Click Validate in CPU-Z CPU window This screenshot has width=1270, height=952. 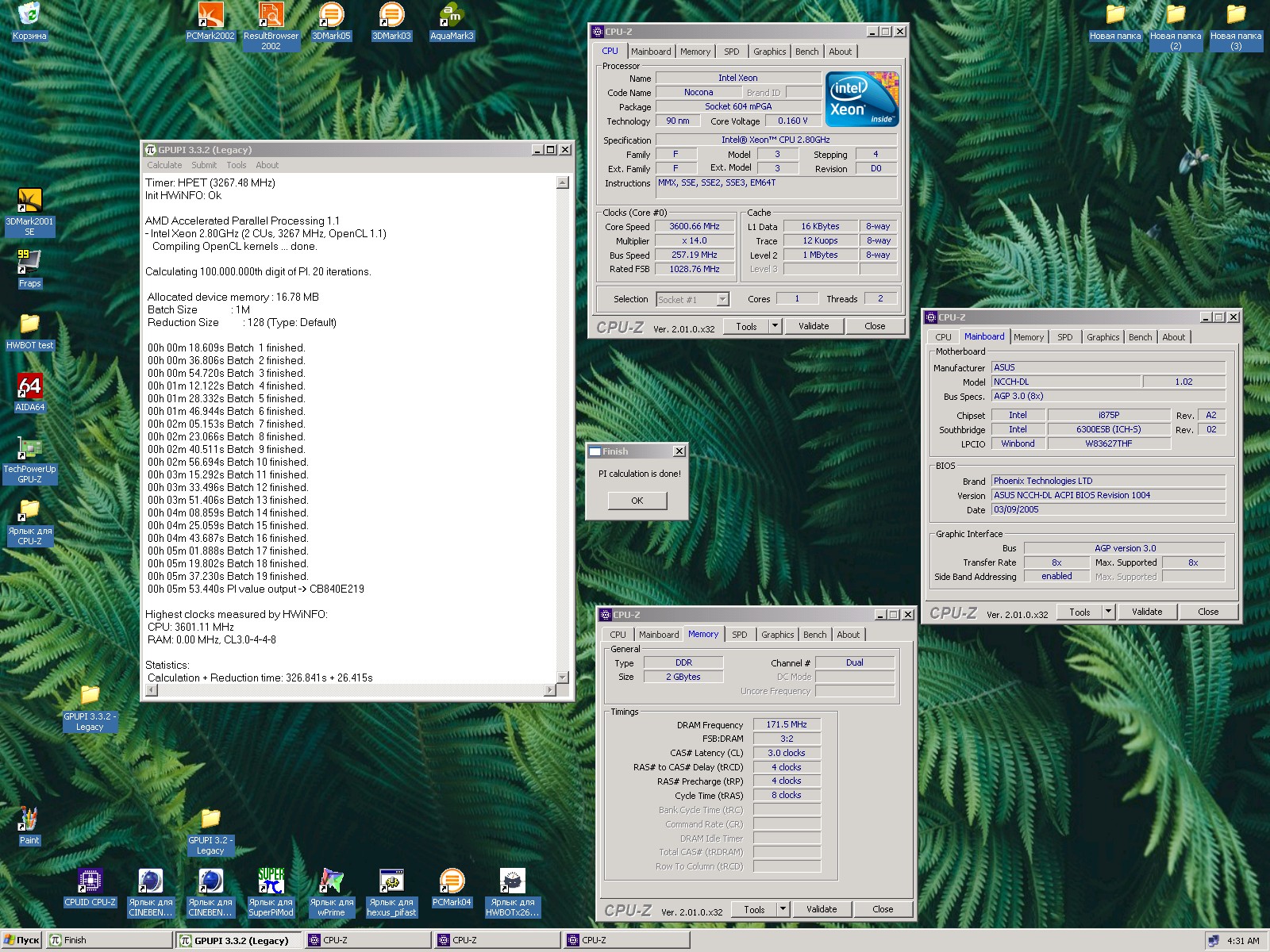(814, 326)
